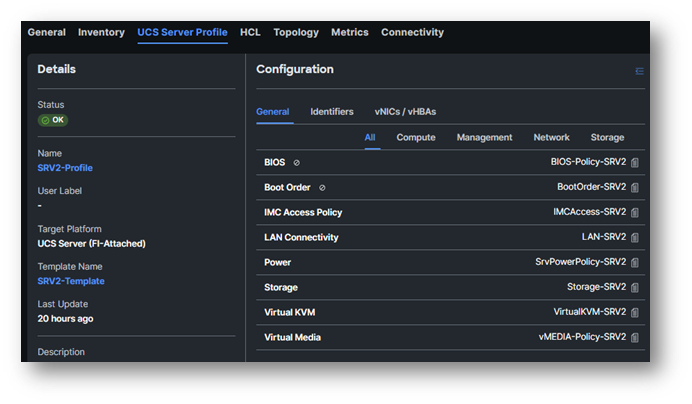
Task: Collapse the Configuration panel via corner icon
Action: pos(639,71)
